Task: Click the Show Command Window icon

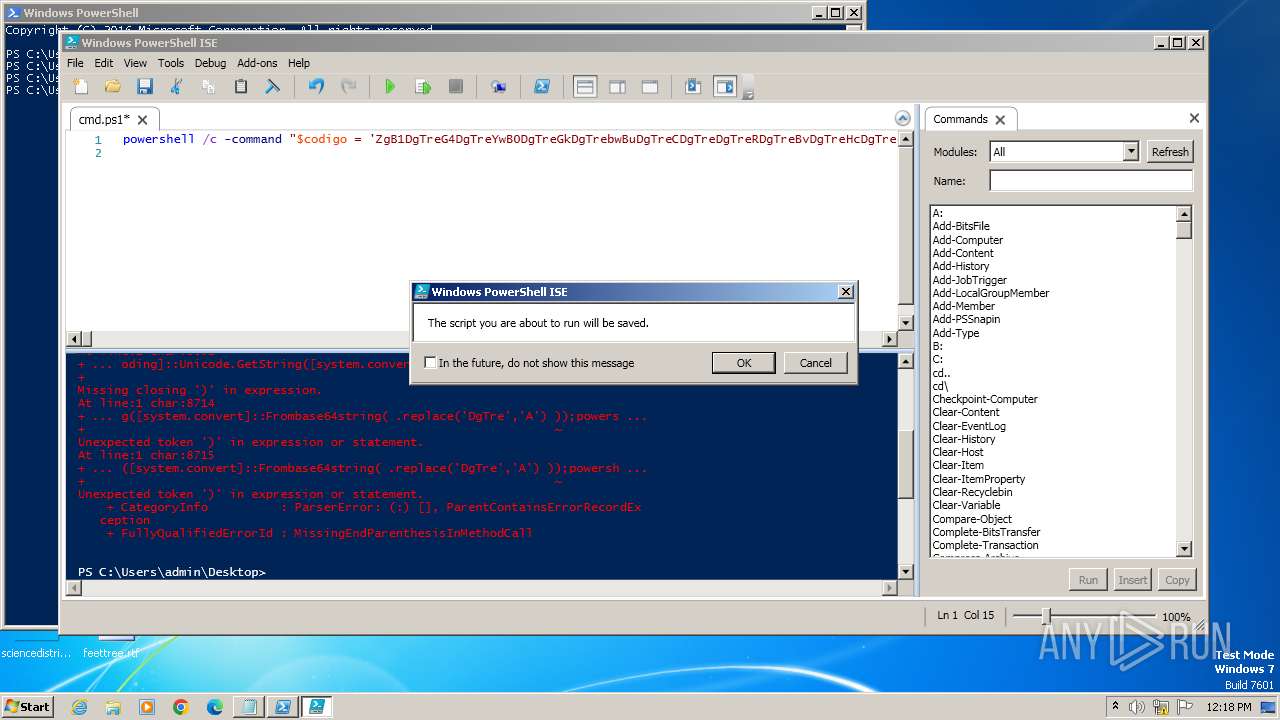Action: [693, 87]
